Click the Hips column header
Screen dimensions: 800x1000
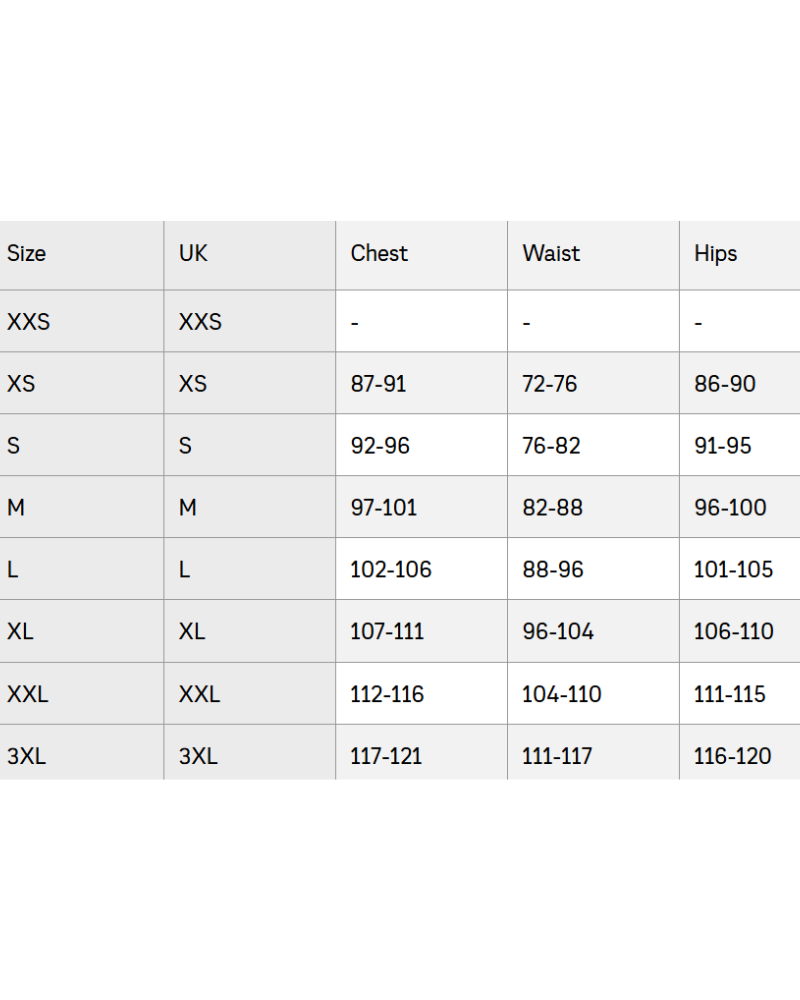click(715, 254)
